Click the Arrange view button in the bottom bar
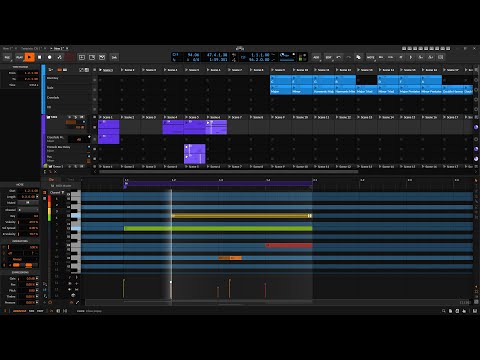Viewport: 480px width, 360px height. pos(19,311)
